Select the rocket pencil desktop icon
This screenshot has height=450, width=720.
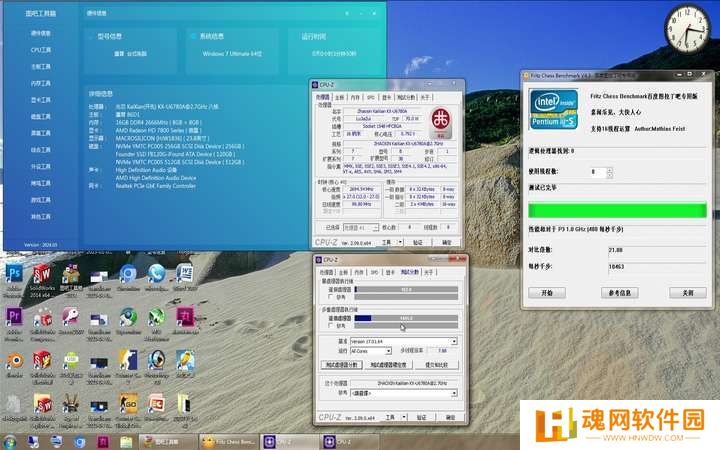185,360
